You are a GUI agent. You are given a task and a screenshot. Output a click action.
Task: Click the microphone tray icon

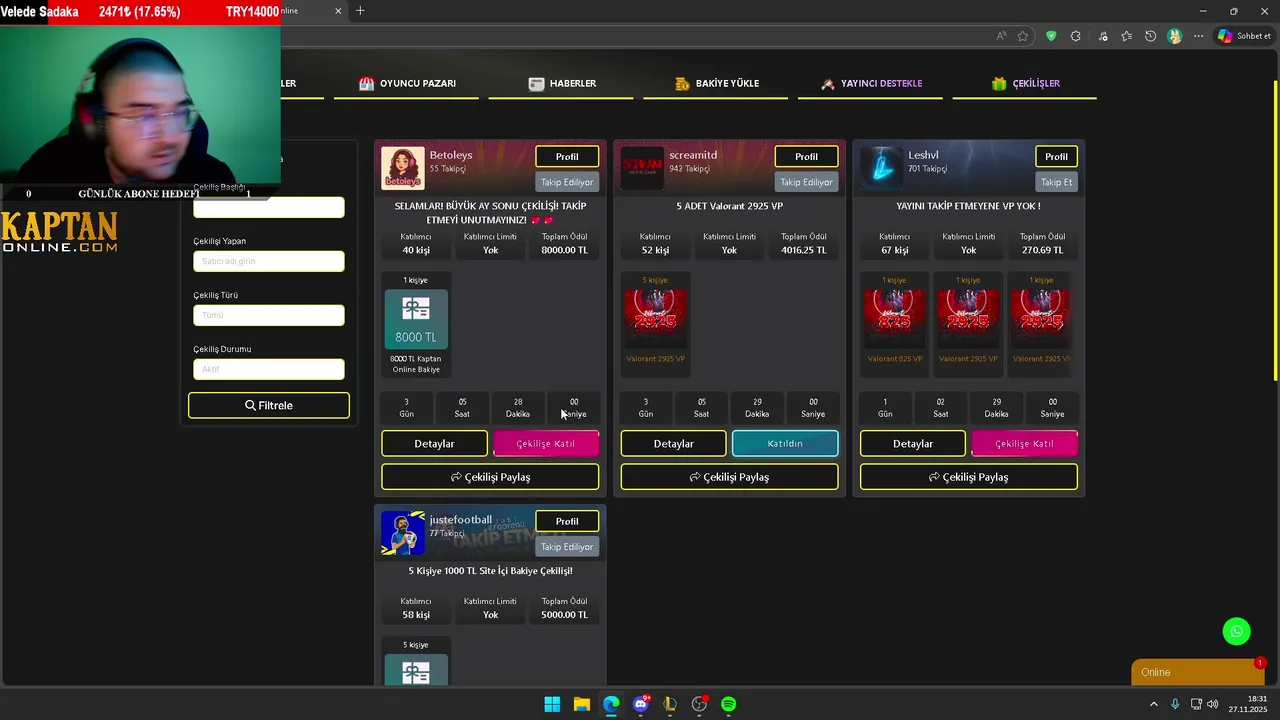(1175, 704)
